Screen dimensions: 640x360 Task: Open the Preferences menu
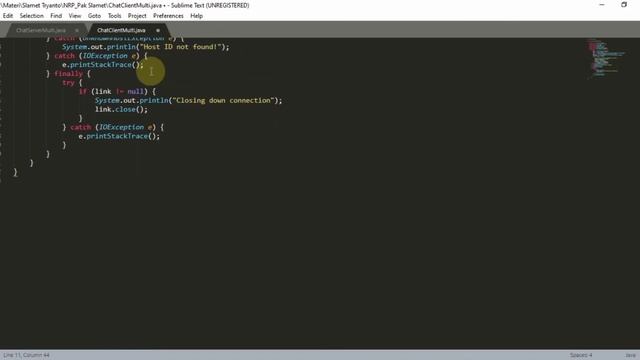click(168, 16)
